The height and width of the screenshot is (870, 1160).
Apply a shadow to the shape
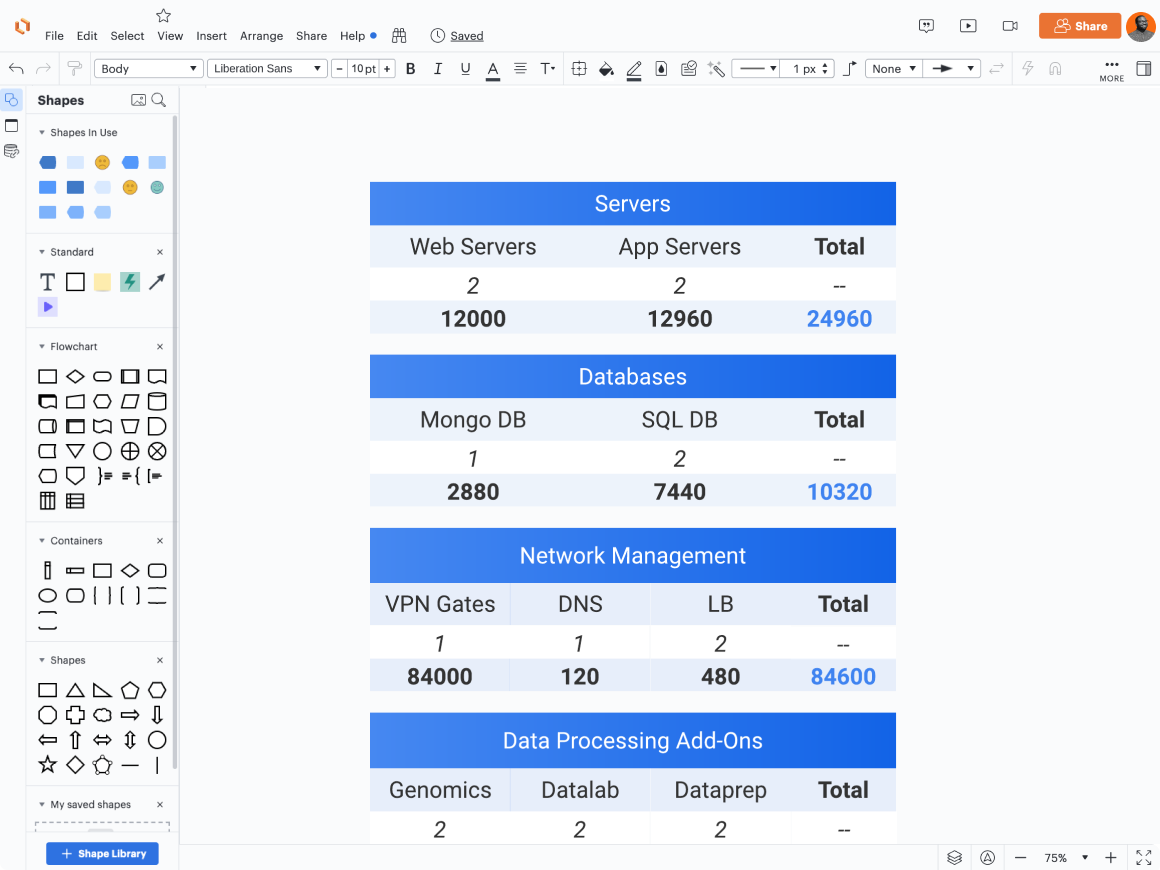click(661, 68)
